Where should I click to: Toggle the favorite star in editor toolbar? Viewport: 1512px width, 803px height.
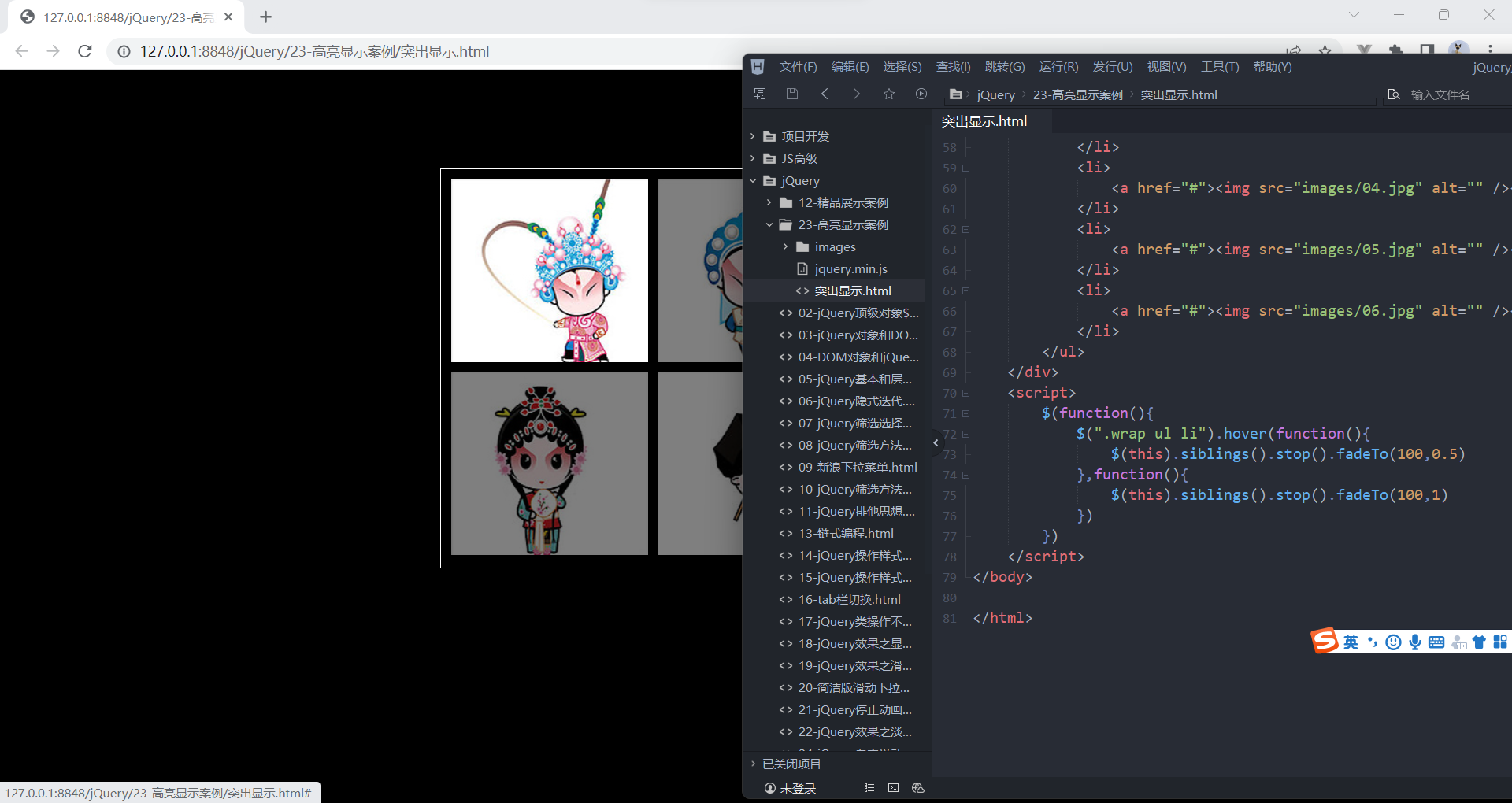click(889, 94)
